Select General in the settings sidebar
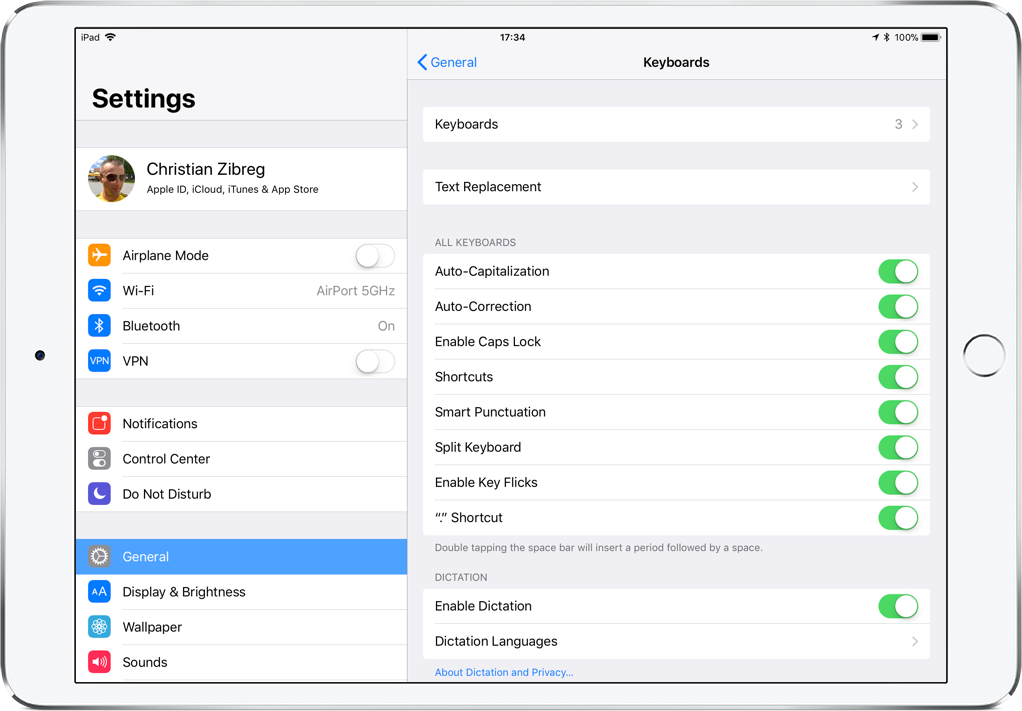This screenshot has height=711, width=1022. [241, 557]
